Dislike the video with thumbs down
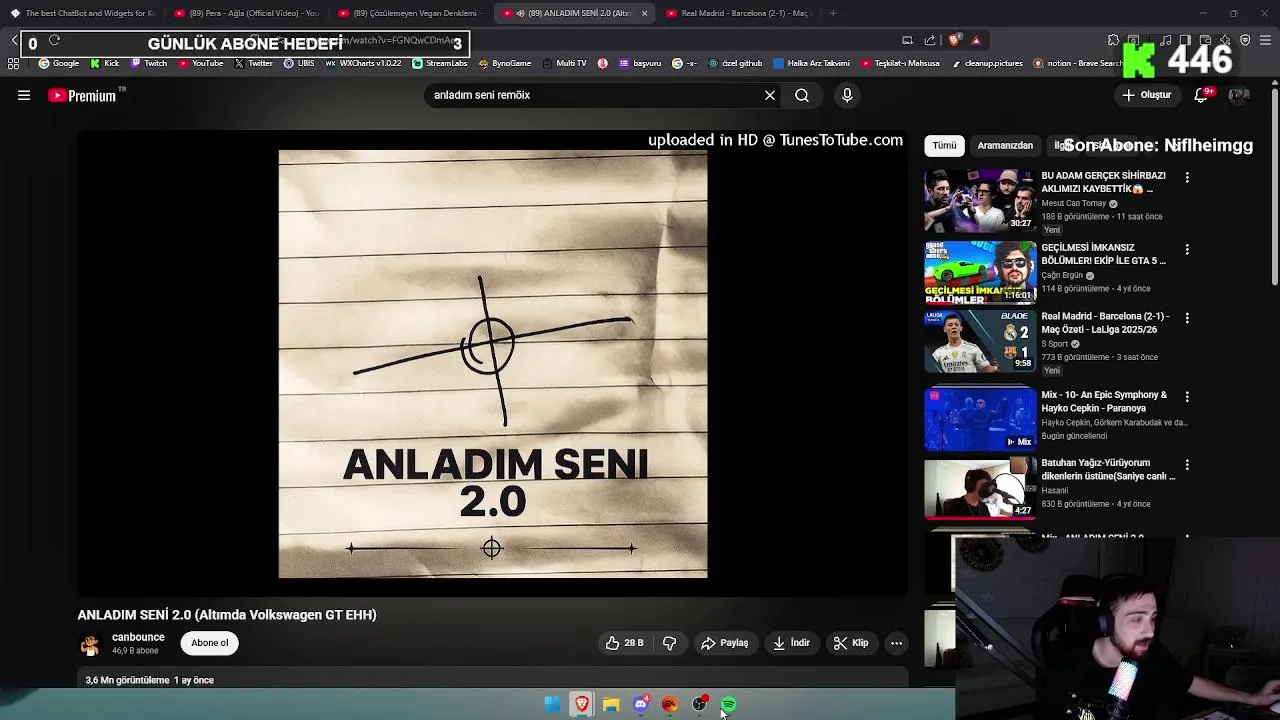 [670, 643]
